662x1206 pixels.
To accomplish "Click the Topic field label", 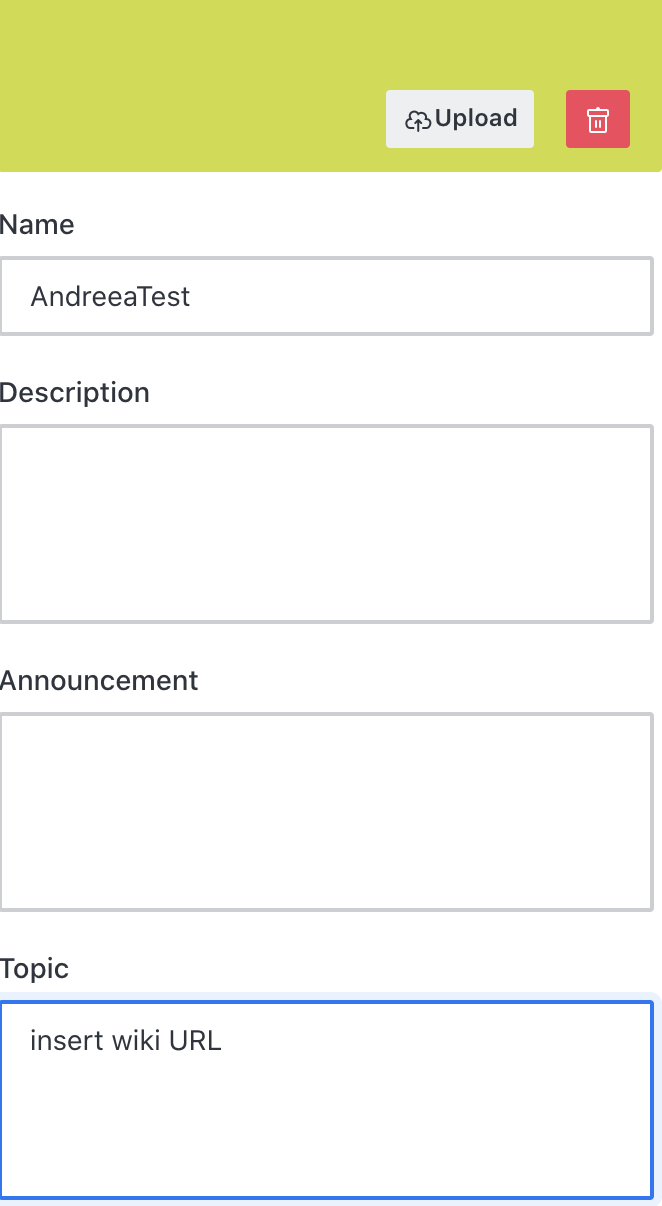I will pos(35,969).
